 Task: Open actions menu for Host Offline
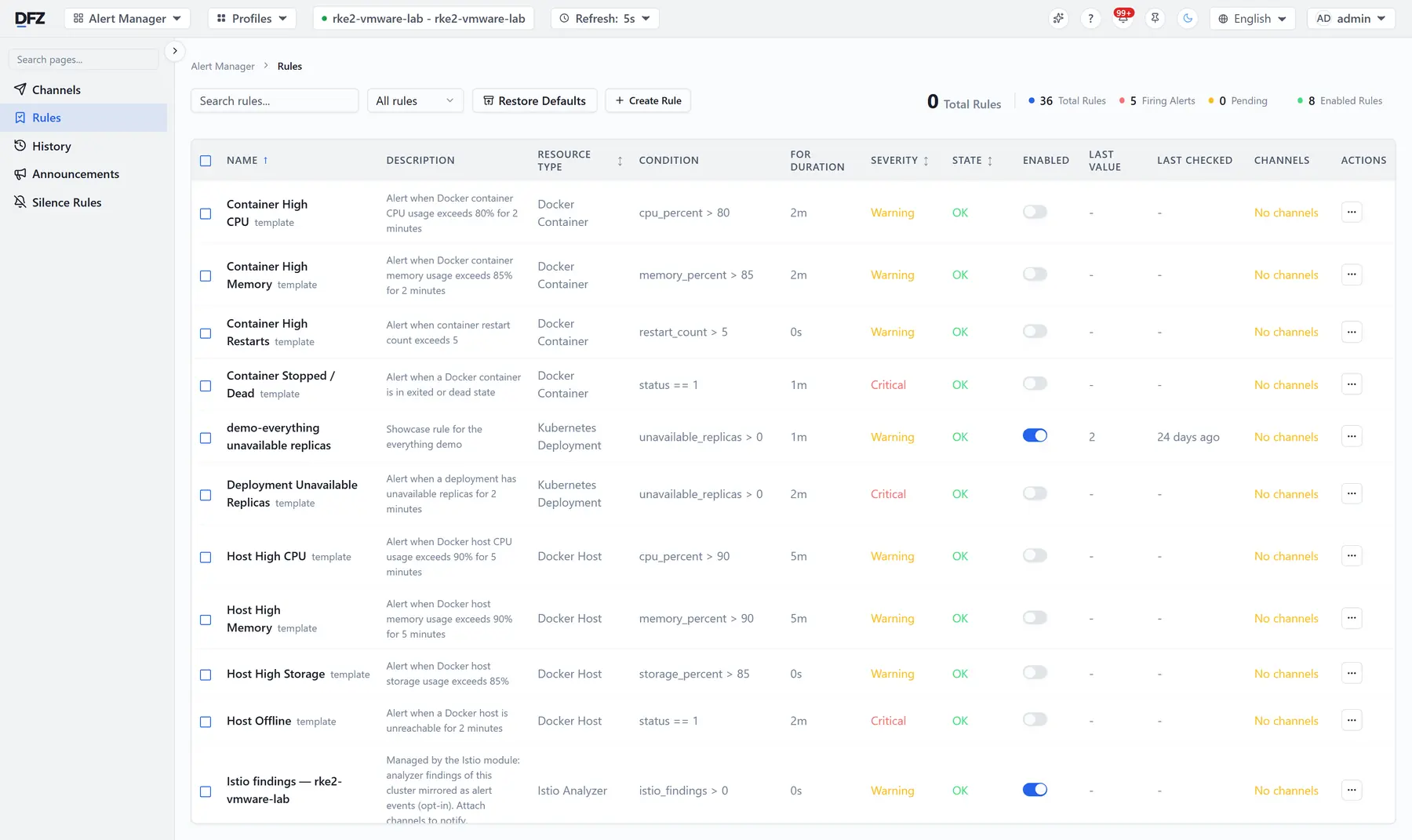[1351, 720]
